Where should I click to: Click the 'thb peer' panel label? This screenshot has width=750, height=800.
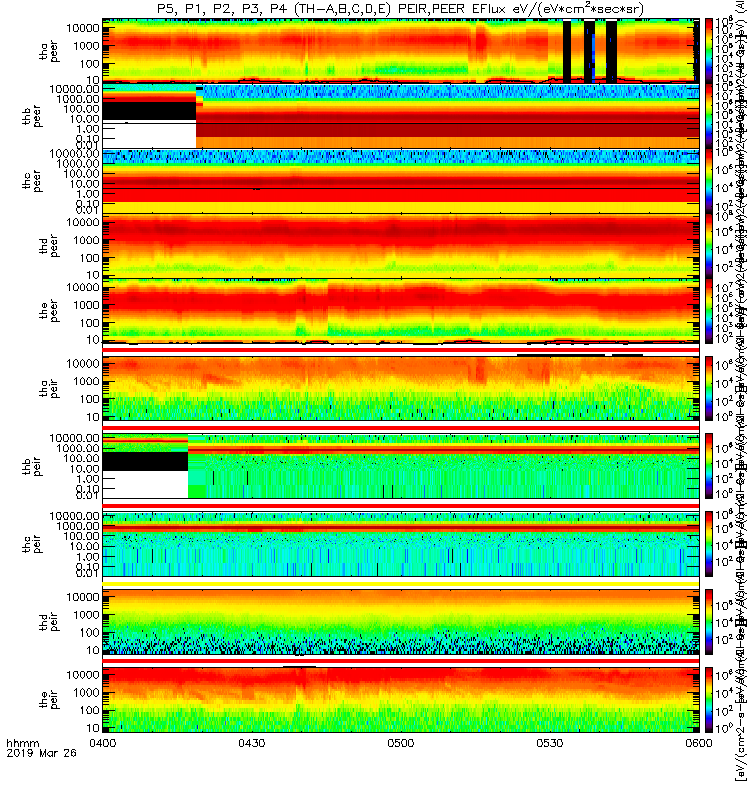33,116
